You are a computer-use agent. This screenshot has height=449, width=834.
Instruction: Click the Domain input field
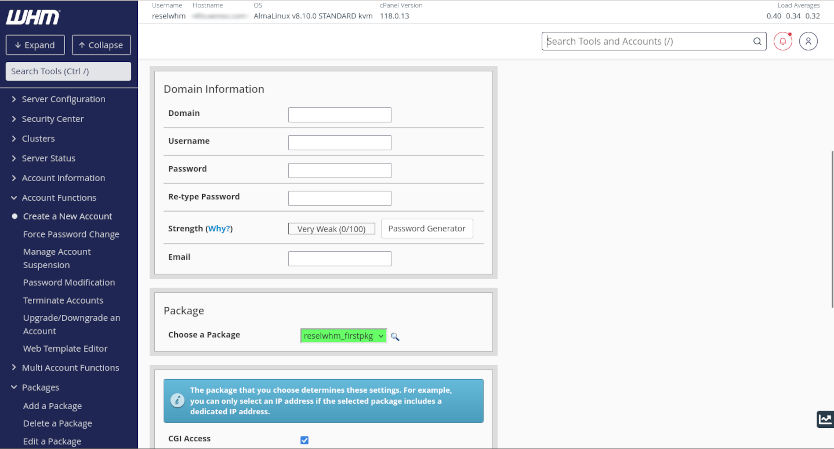(x=339, y=114)
